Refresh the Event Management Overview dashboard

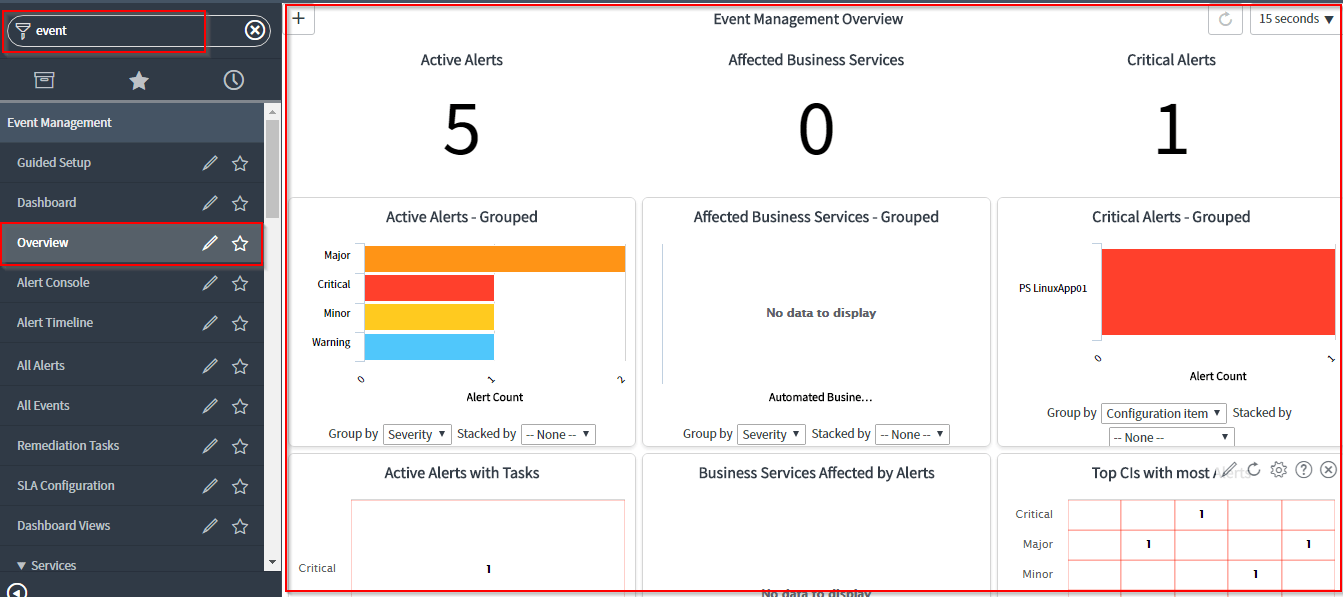[1225, 18]
